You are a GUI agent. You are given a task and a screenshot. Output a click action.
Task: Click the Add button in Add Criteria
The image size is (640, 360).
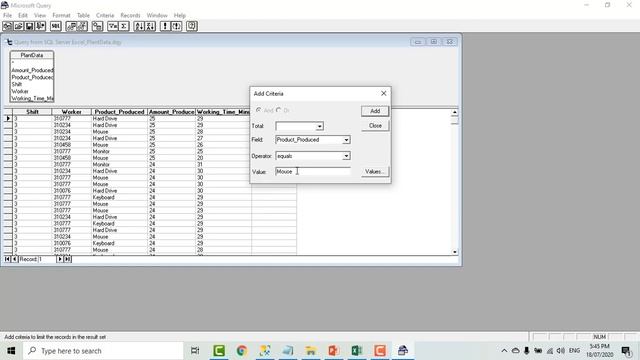point(375,111)
